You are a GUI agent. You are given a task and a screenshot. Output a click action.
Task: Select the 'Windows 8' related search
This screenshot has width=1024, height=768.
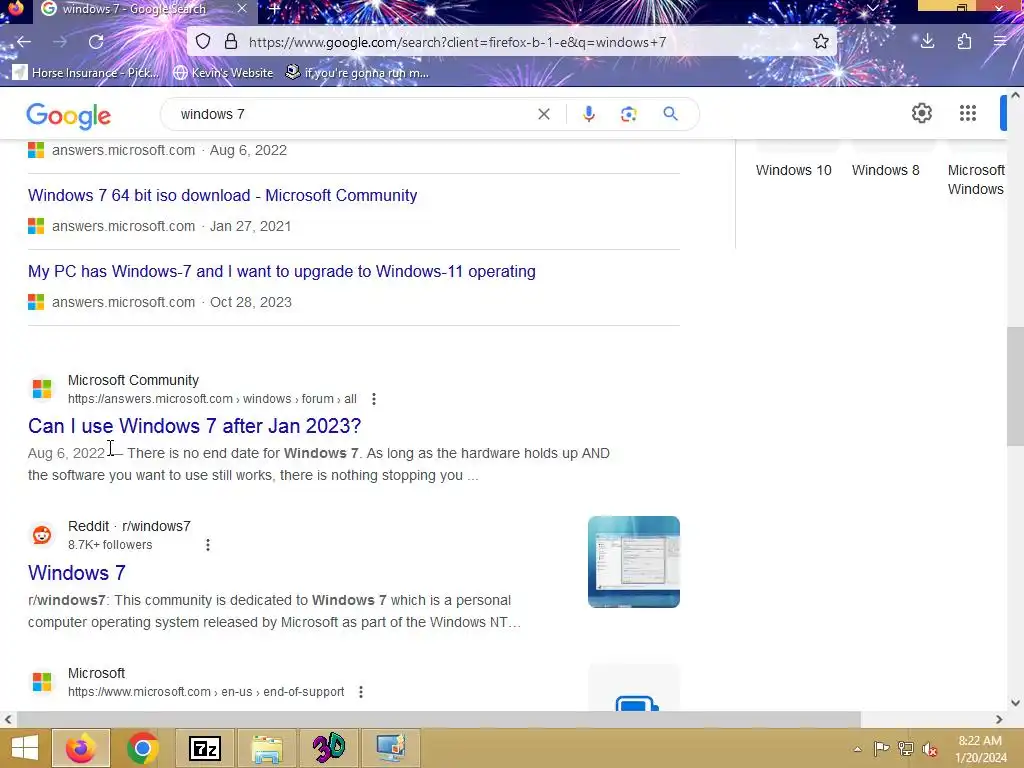coord(886,170)
